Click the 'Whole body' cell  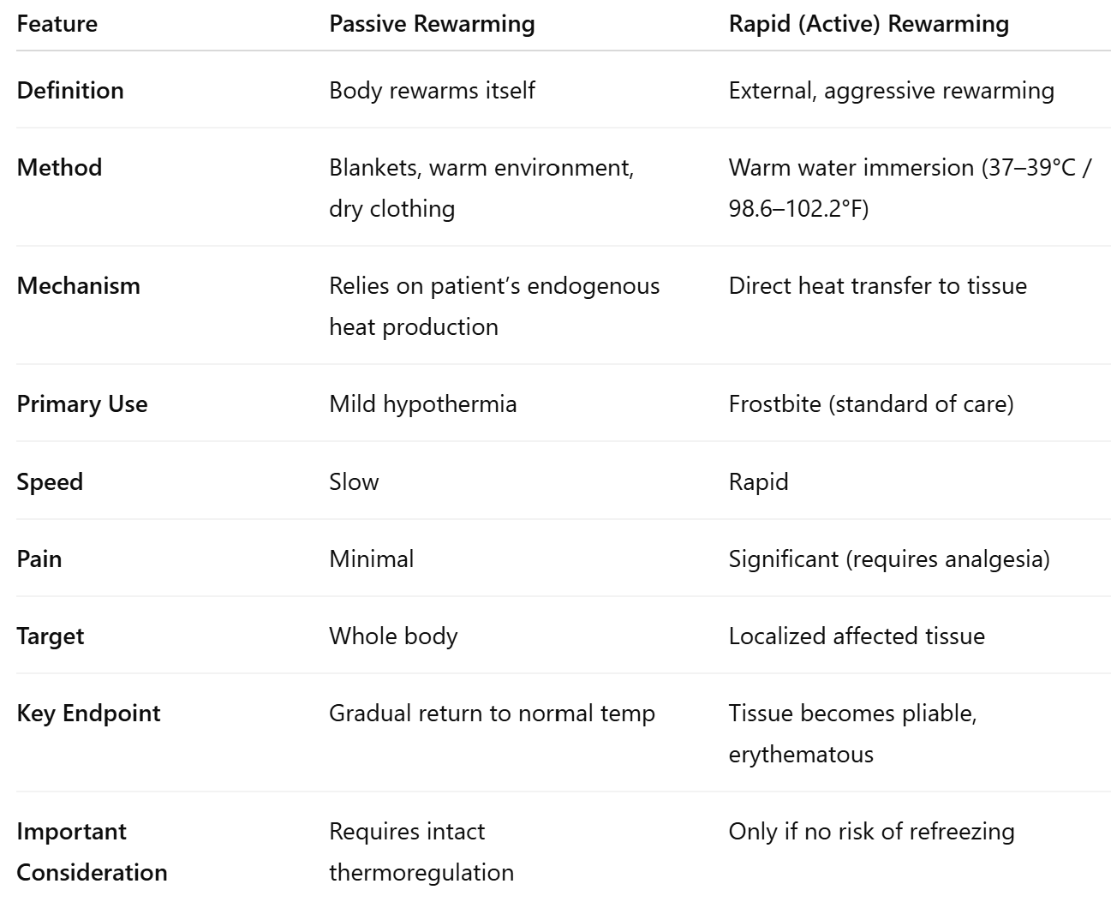click(393, 637)
